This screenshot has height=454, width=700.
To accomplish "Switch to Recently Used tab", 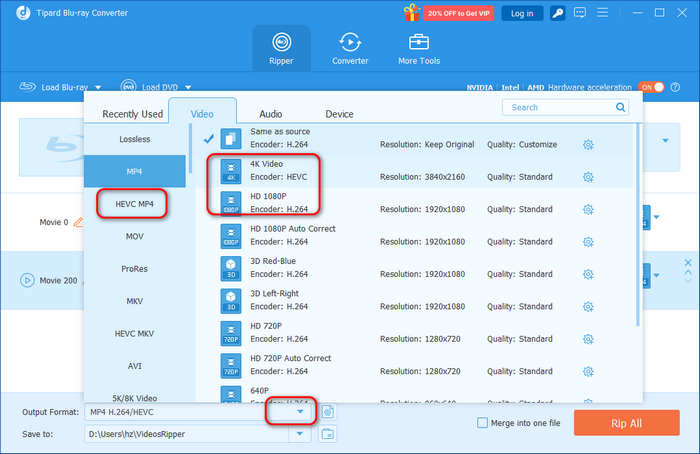I will pos(133,114).
